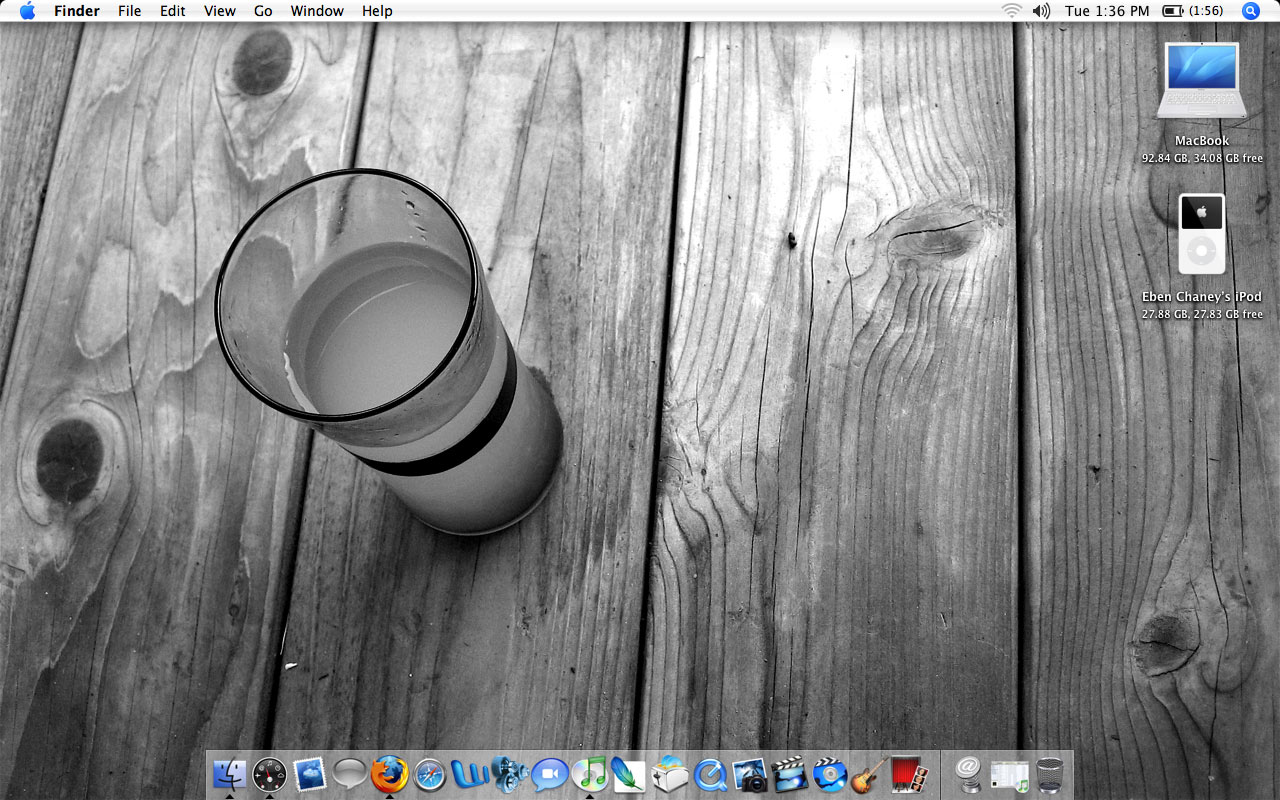This screenshot has height=800, width=1280.
Task: Open the Apple menu
Action: (27, 11)
